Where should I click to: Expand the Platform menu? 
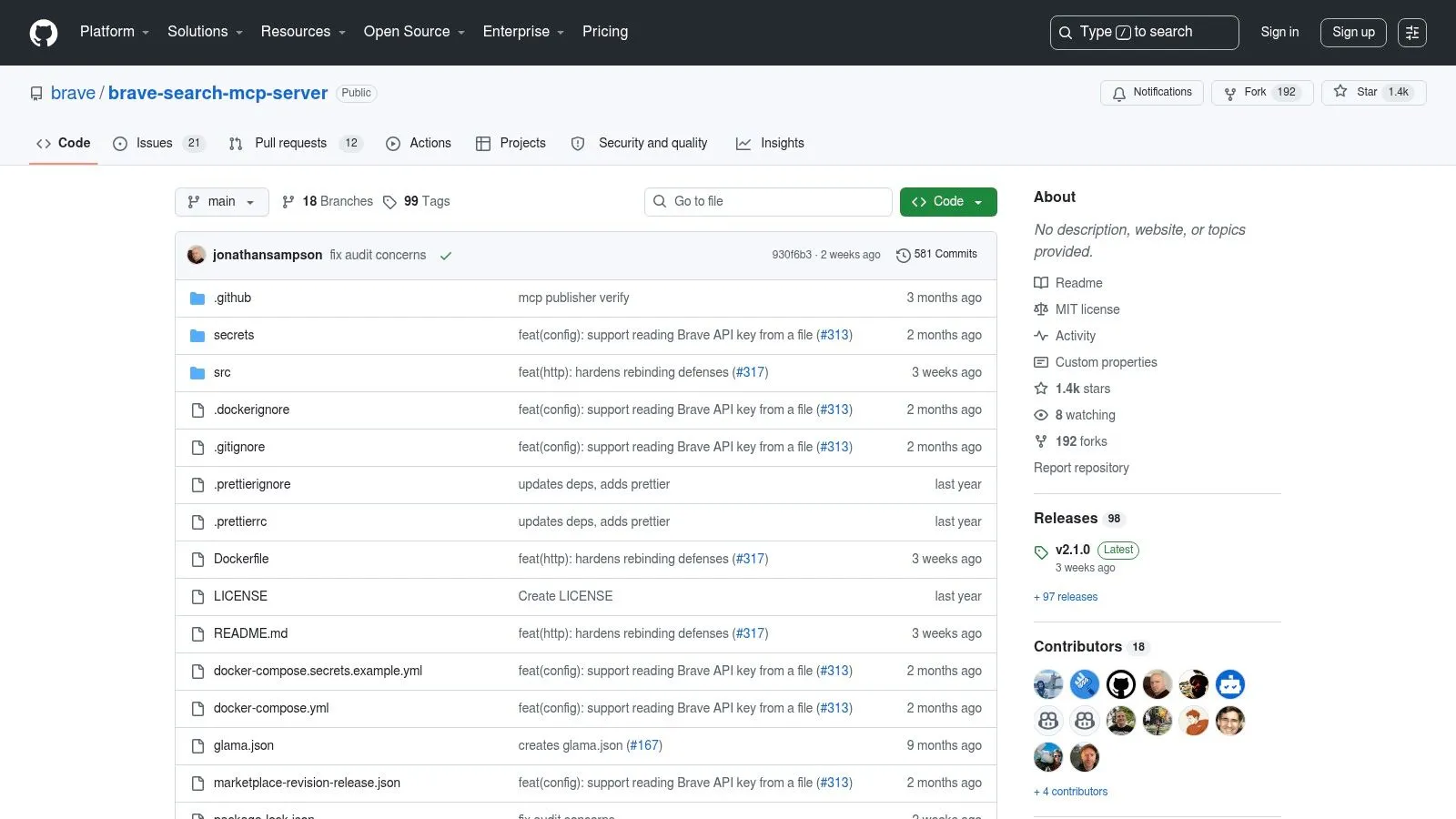point(115,32)
